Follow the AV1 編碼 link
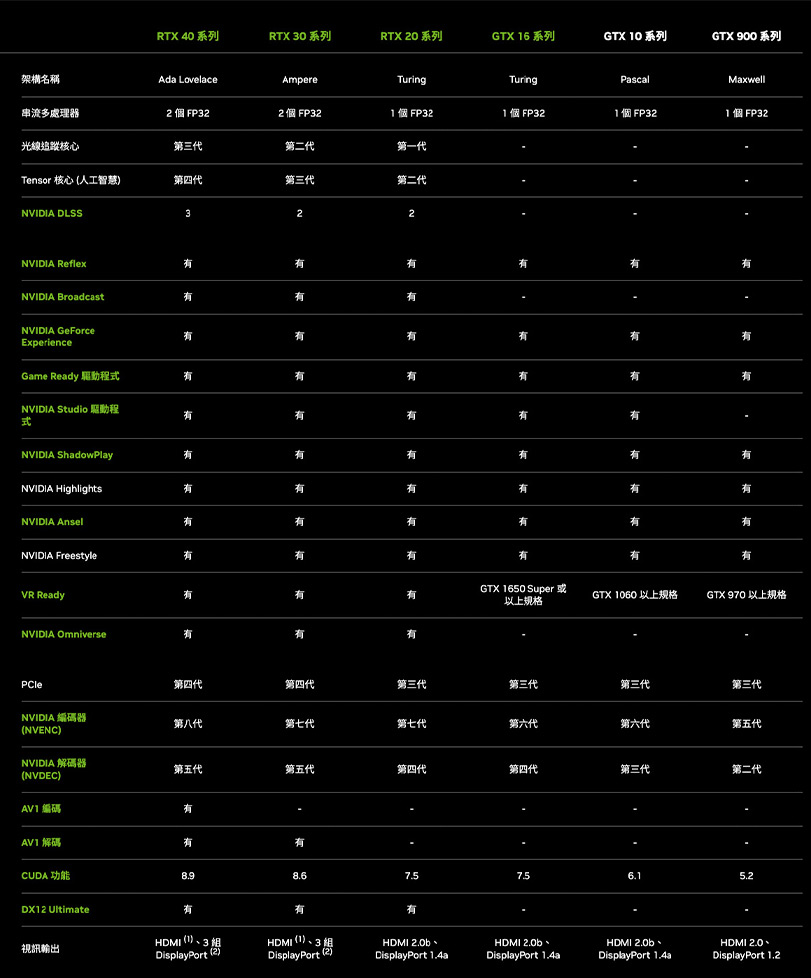This screenshot has height=978, width=811. (x=41, y=808)
